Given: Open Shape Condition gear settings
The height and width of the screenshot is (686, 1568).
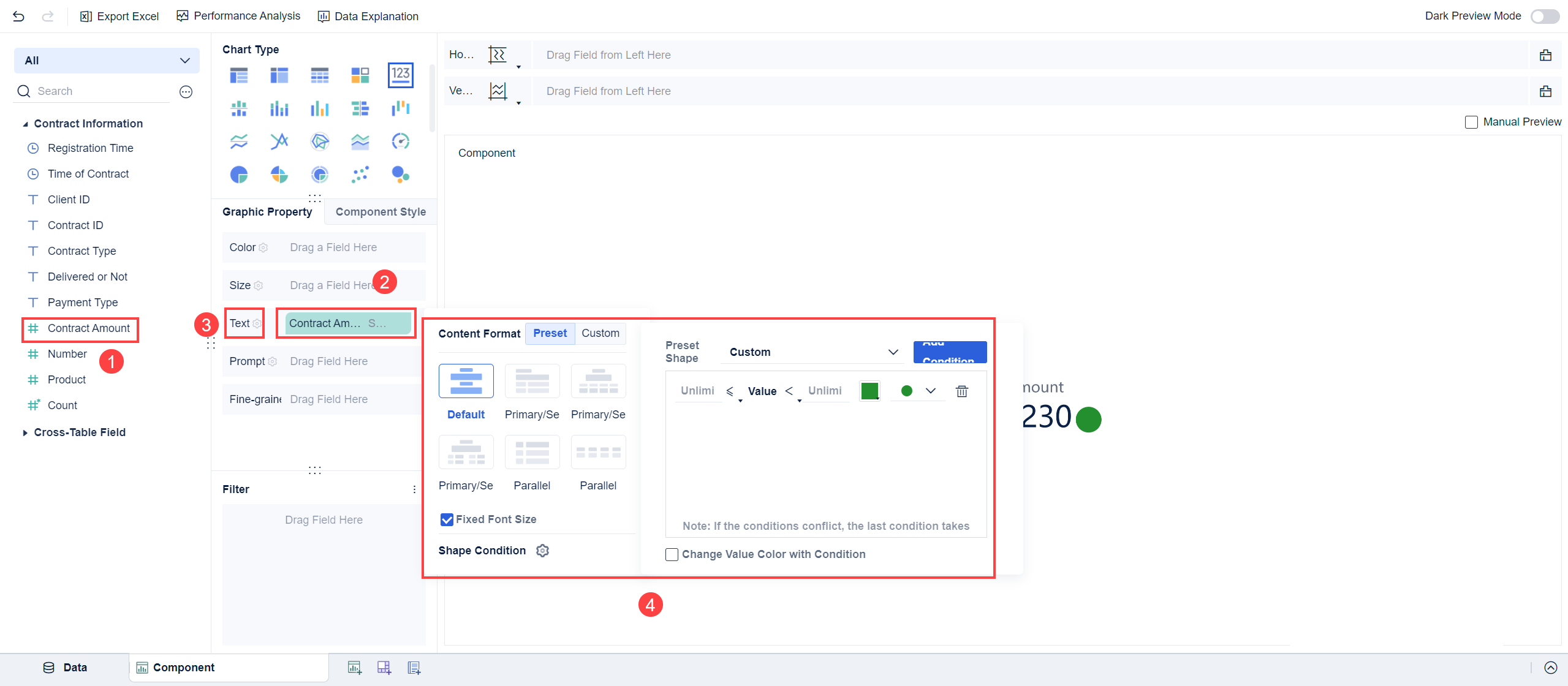Looking at the screenshot, I should [x=542, y=551].
